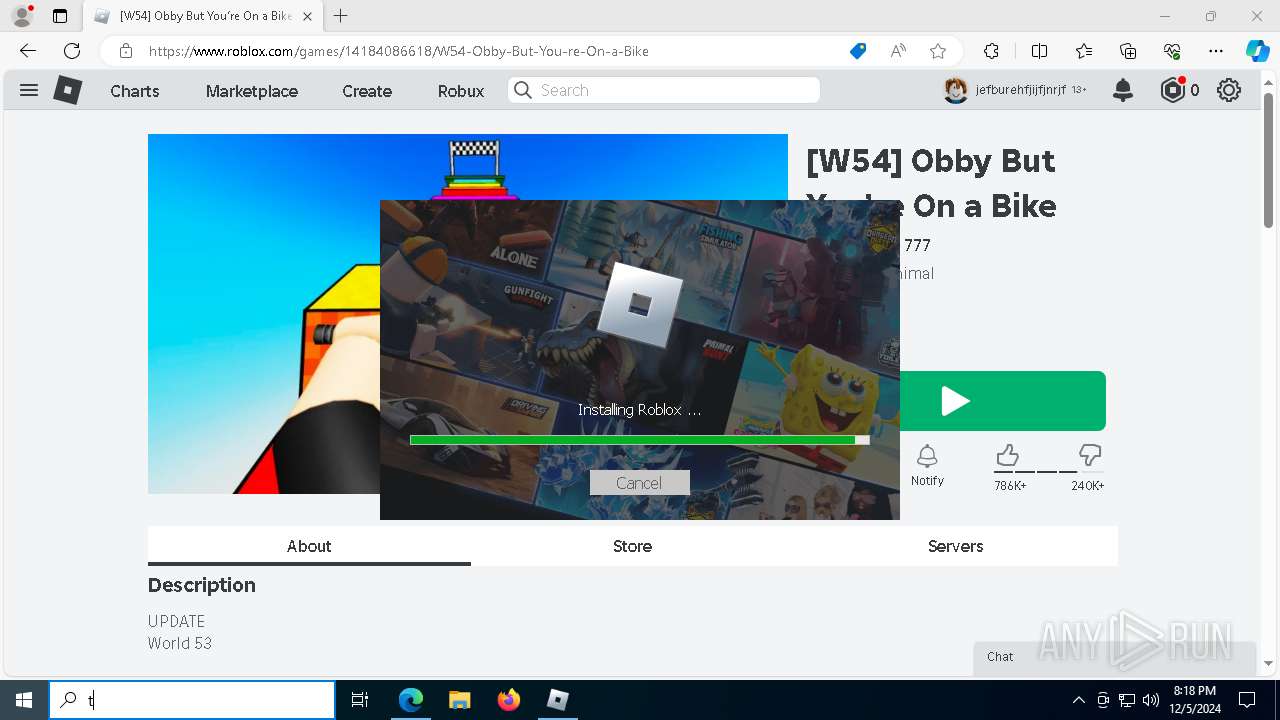1280x720 pixels.
Task: Toggle split screen in Edge
Action: click(1039, 51)
